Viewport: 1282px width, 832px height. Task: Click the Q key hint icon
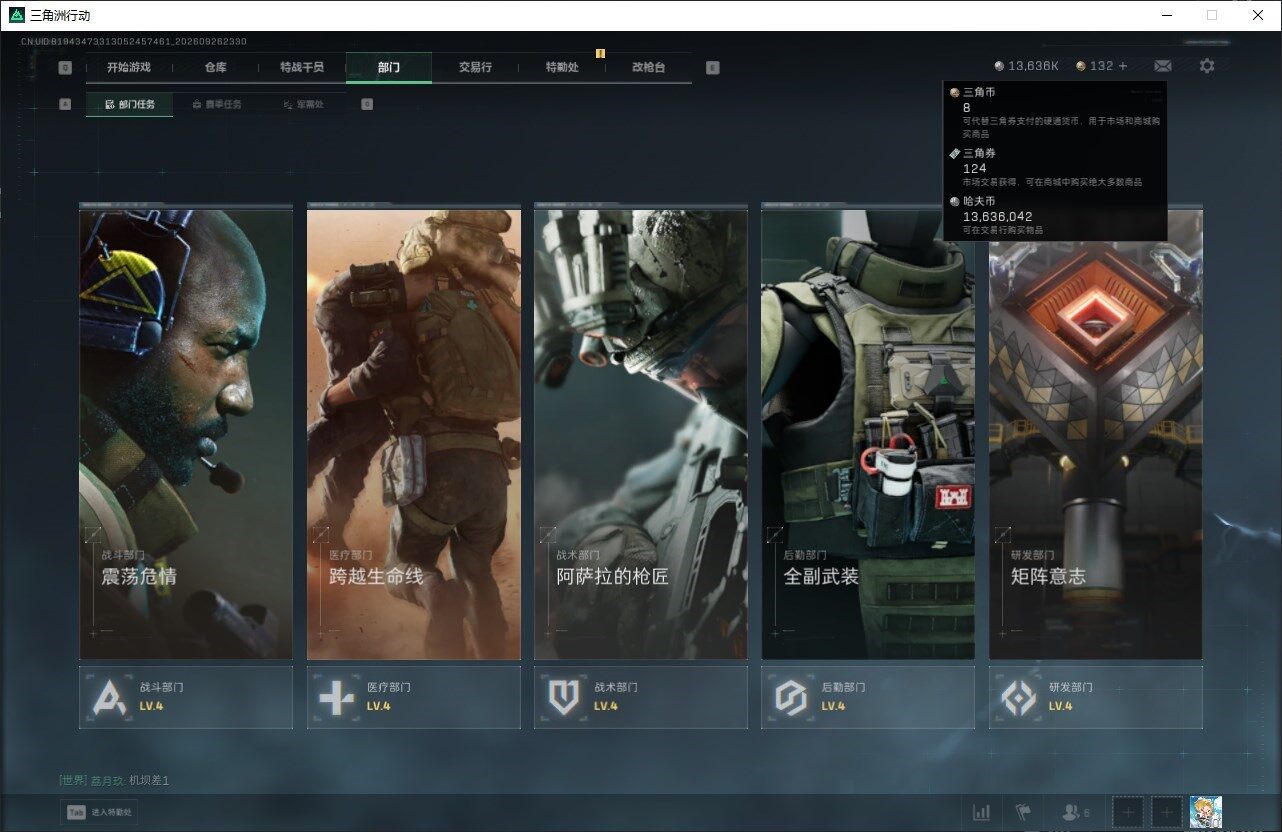pos(65,68)
